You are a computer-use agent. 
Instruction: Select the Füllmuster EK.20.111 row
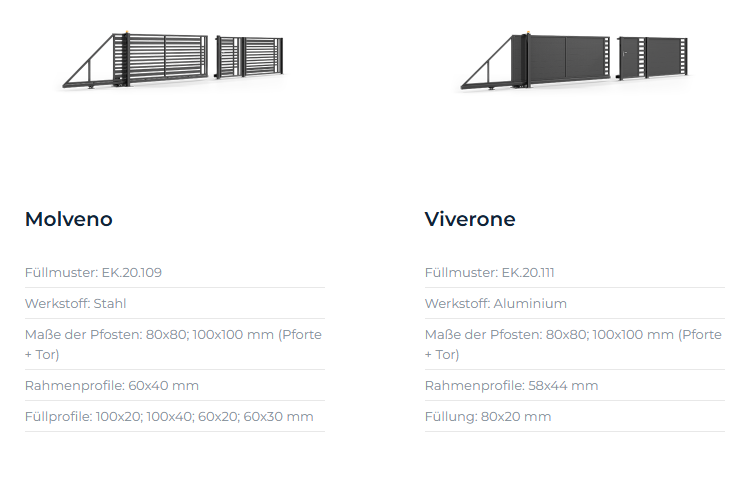491,272
